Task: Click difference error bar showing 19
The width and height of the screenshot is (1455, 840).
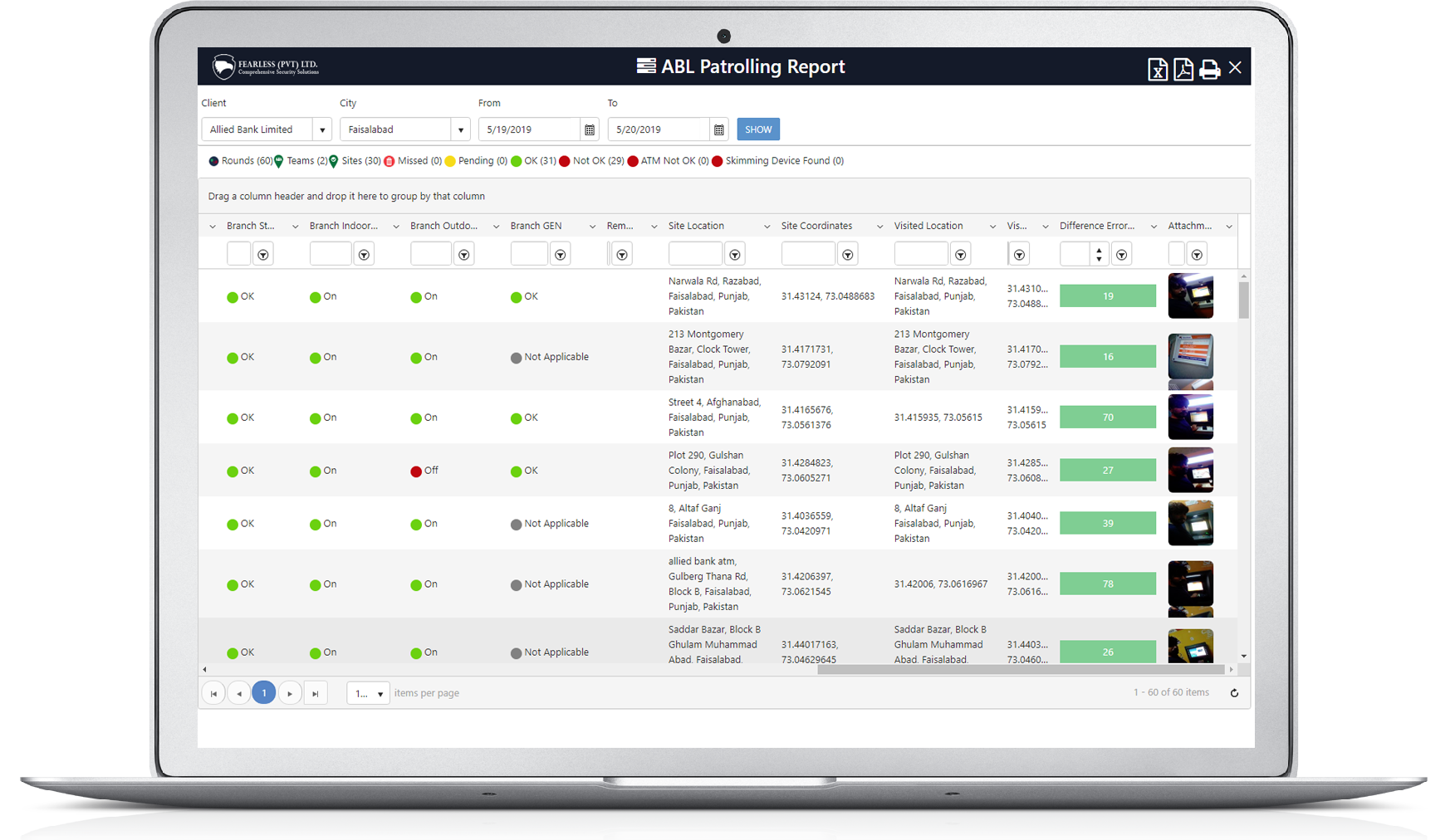Action: point(1108,296)
